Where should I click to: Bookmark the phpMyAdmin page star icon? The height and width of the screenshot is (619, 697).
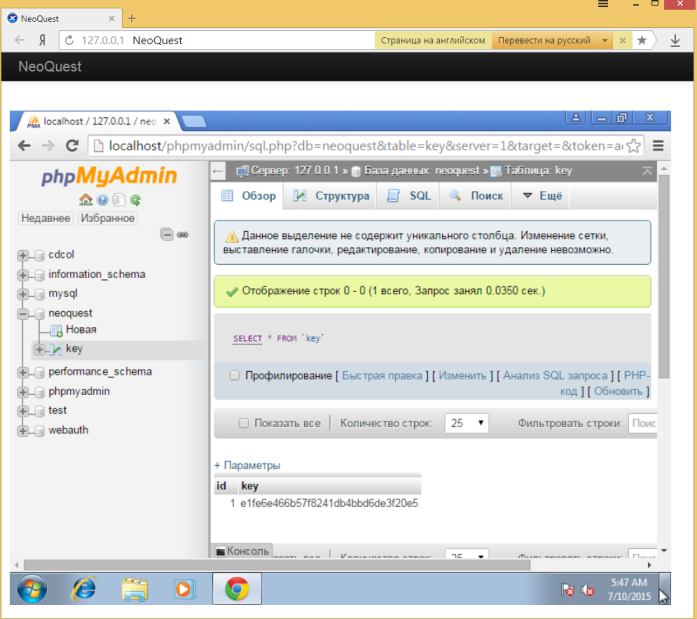[633, 146]
